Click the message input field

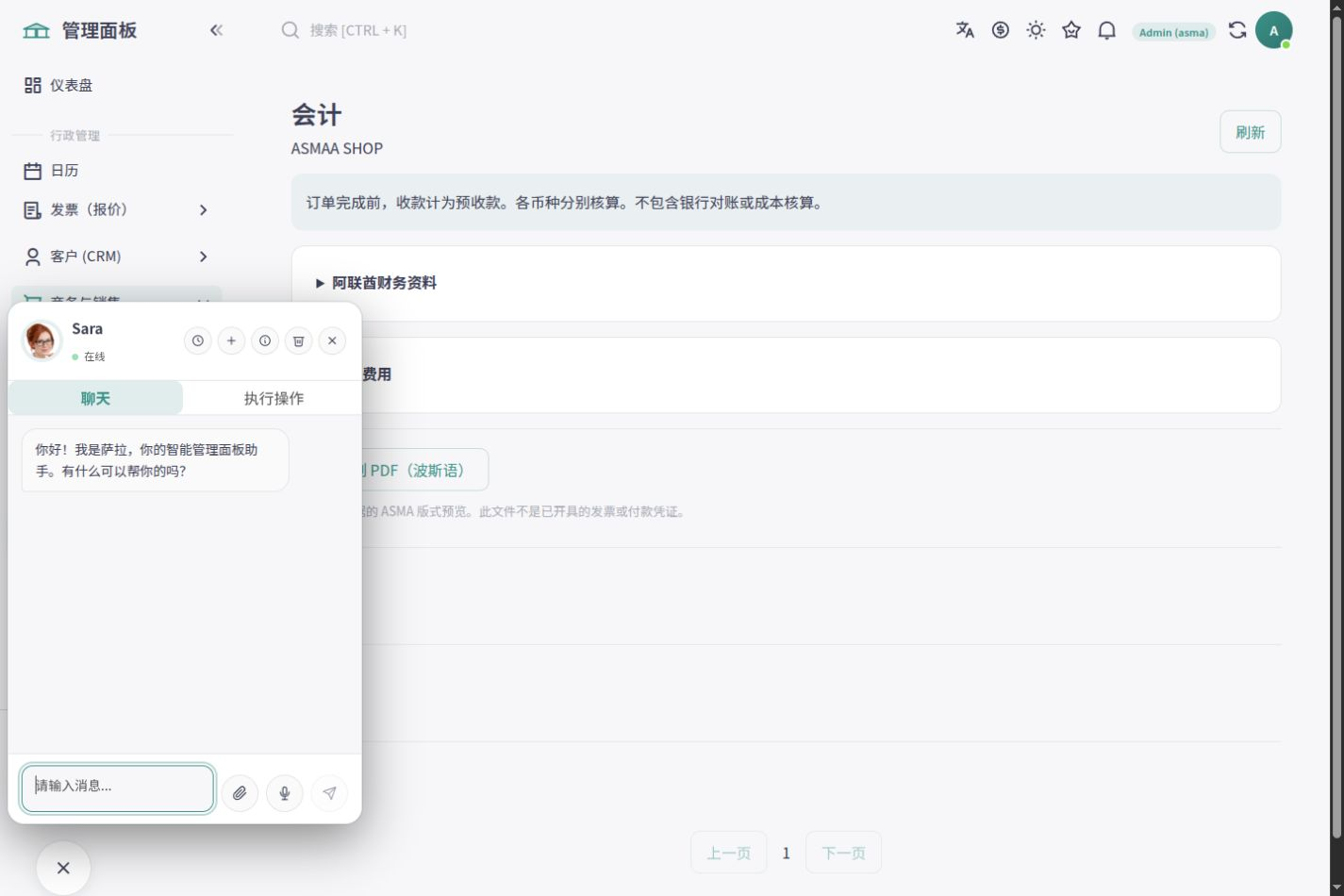(118, 788)
